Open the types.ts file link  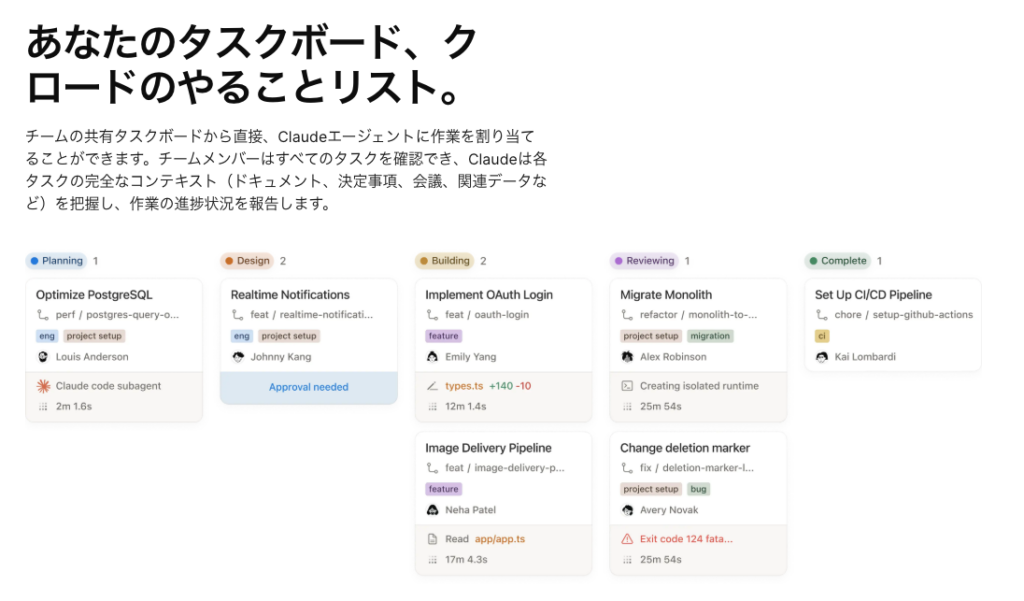point(463,386)
